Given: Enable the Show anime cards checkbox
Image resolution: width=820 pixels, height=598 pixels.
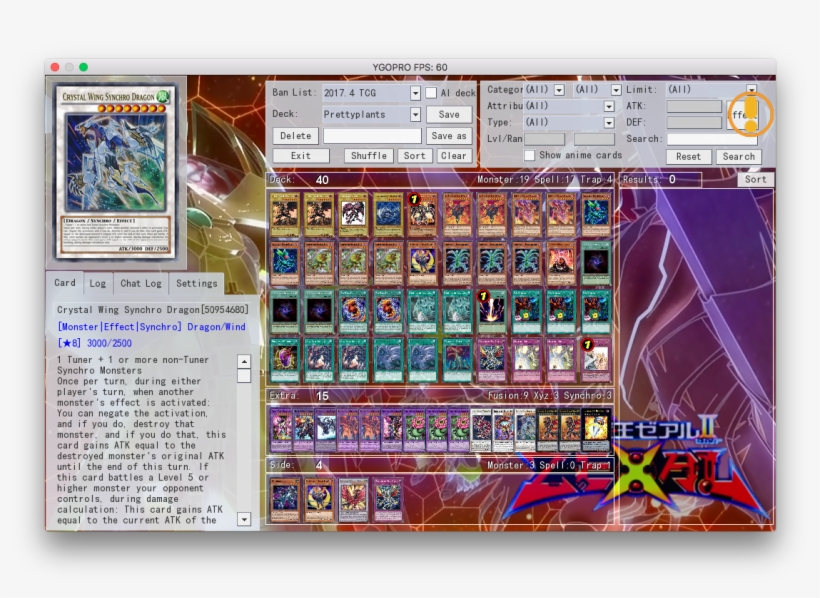Looking at the screenshot, I should (x=529, y=155).
